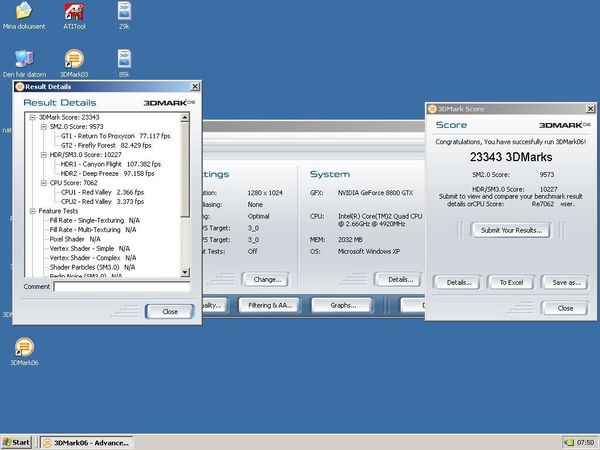
Task: Click the X on 3DMark Score title bar
Action: (x=590, y=109)
